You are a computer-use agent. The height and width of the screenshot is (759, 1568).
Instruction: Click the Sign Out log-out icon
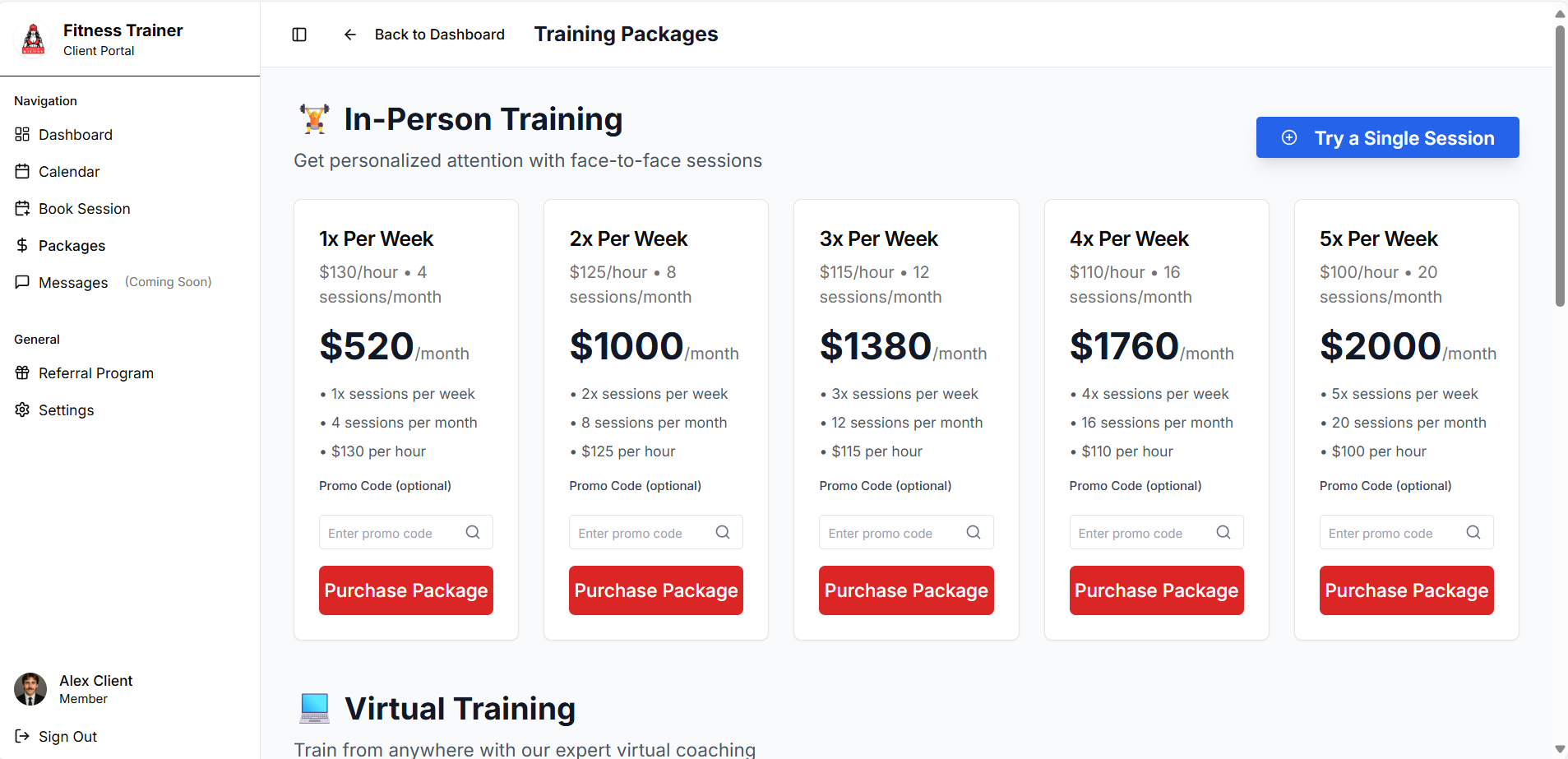(23, 736)
